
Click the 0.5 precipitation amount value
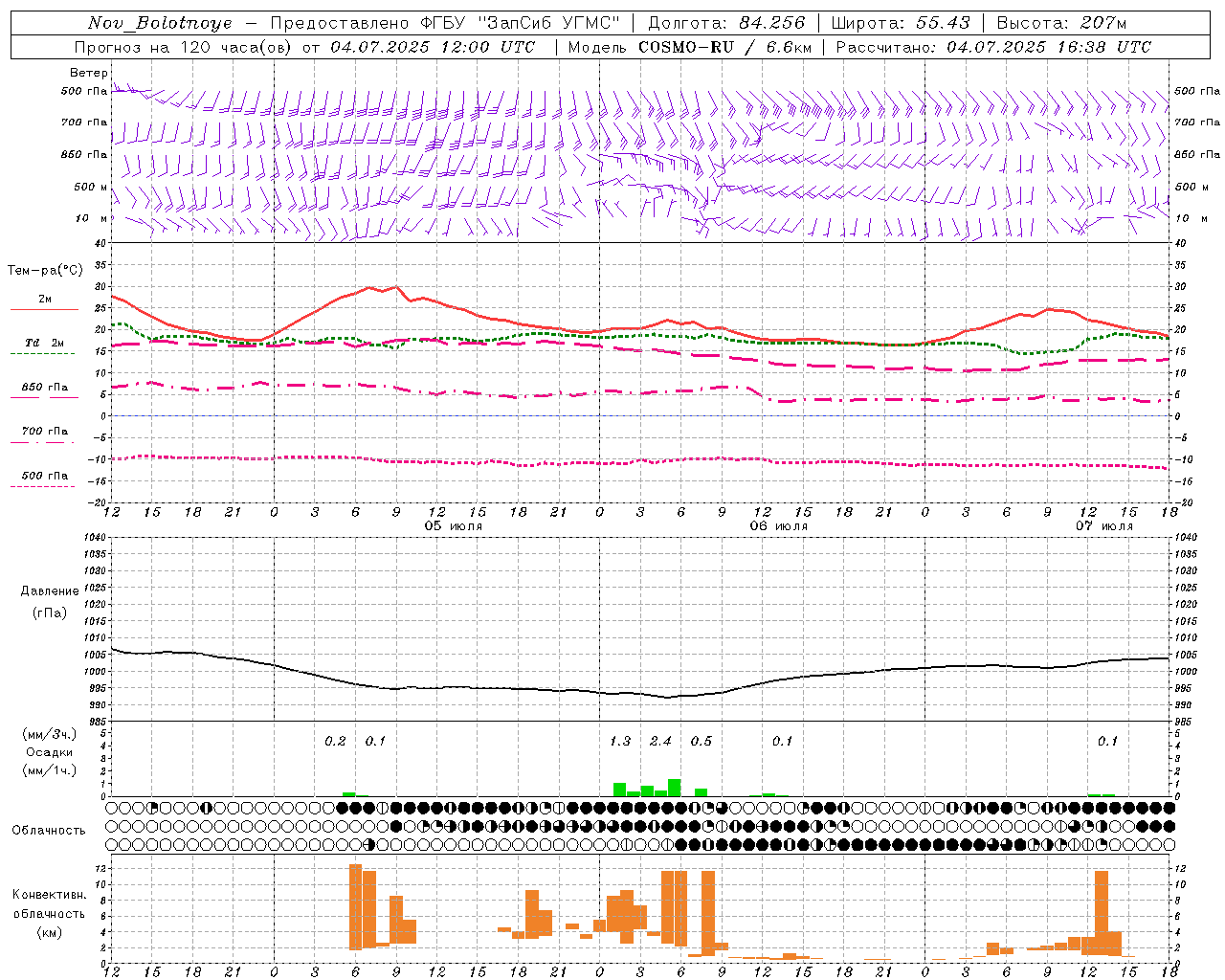tap(702, 742)
